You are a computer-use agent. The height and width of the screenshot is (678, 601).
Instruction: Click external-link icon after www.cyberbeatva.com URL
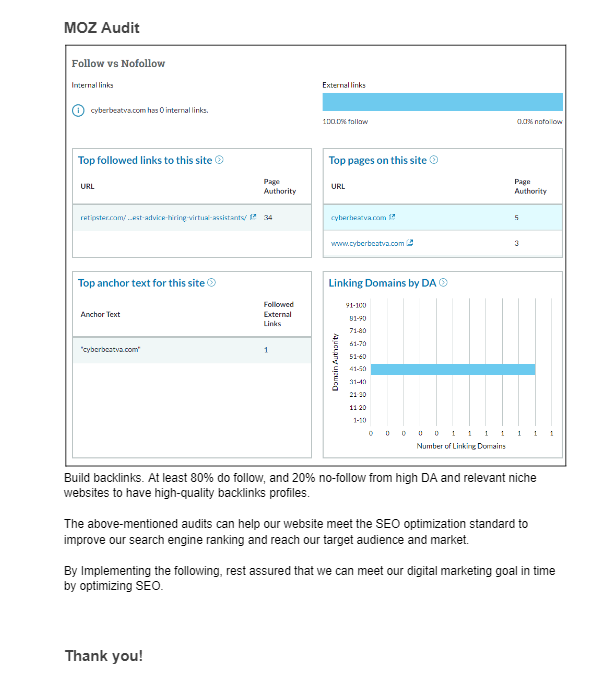410,243
